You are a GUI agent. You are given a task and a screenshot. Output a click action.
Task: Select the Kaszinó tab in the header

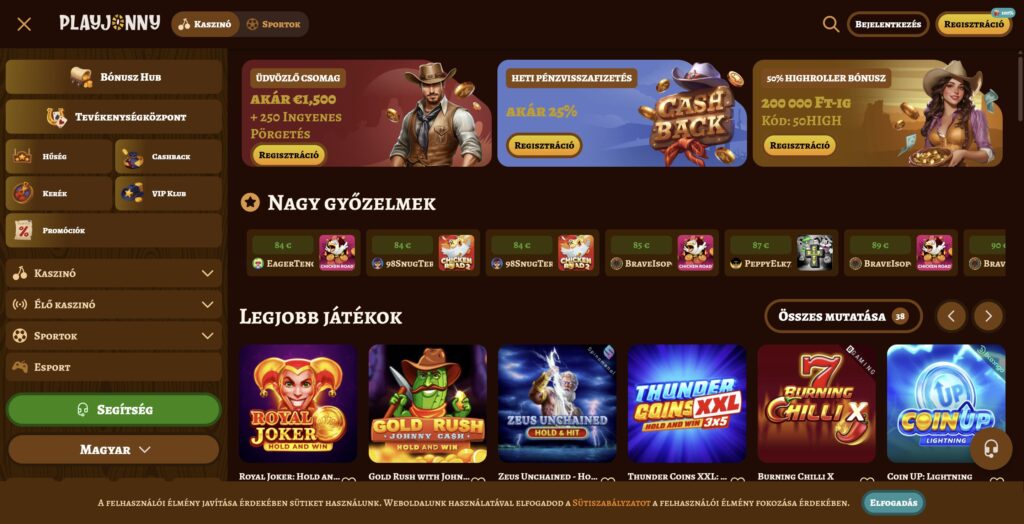click(x=206, y=24)
